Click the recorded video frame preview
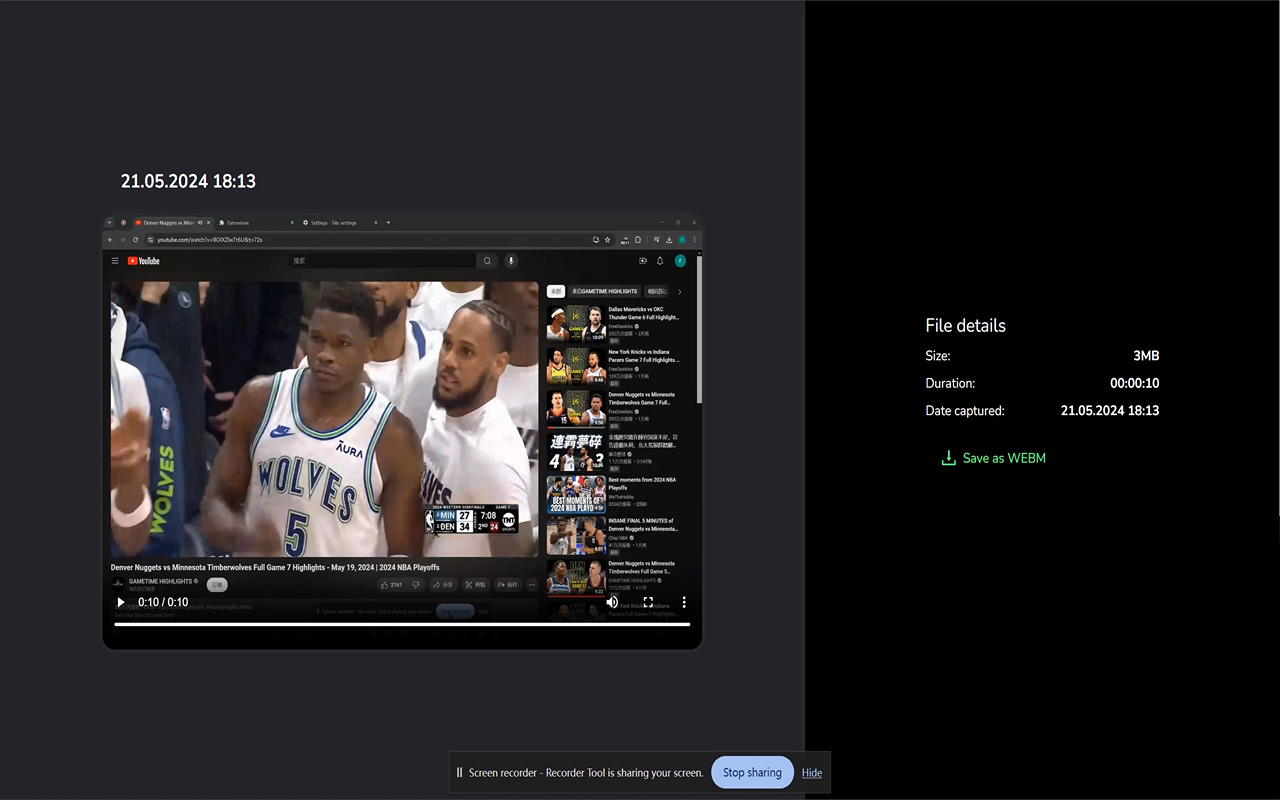The image size is (1280, 800). click(x=402, y=432)
